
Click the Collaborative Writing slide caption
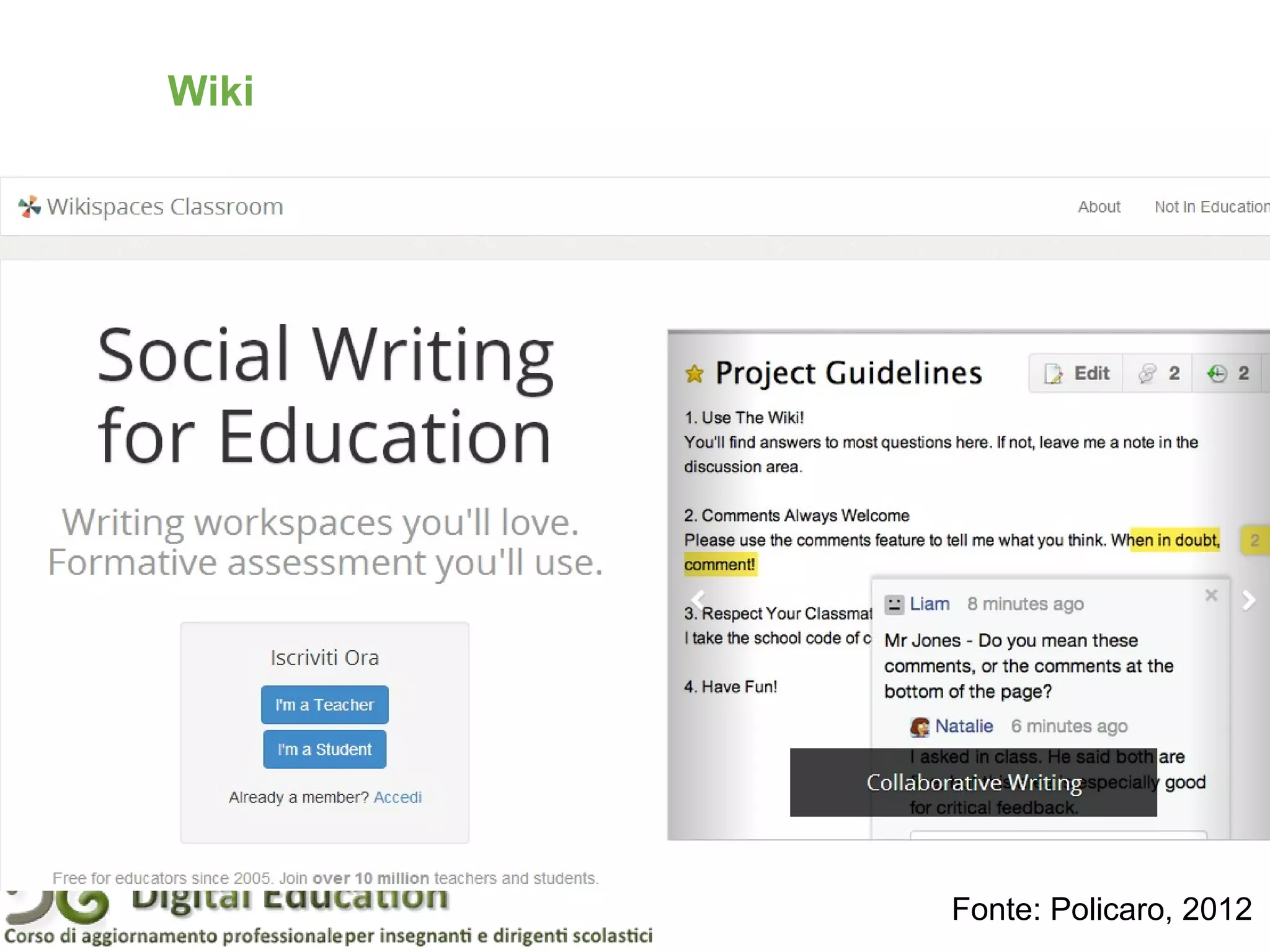click(x=974, y=783)
